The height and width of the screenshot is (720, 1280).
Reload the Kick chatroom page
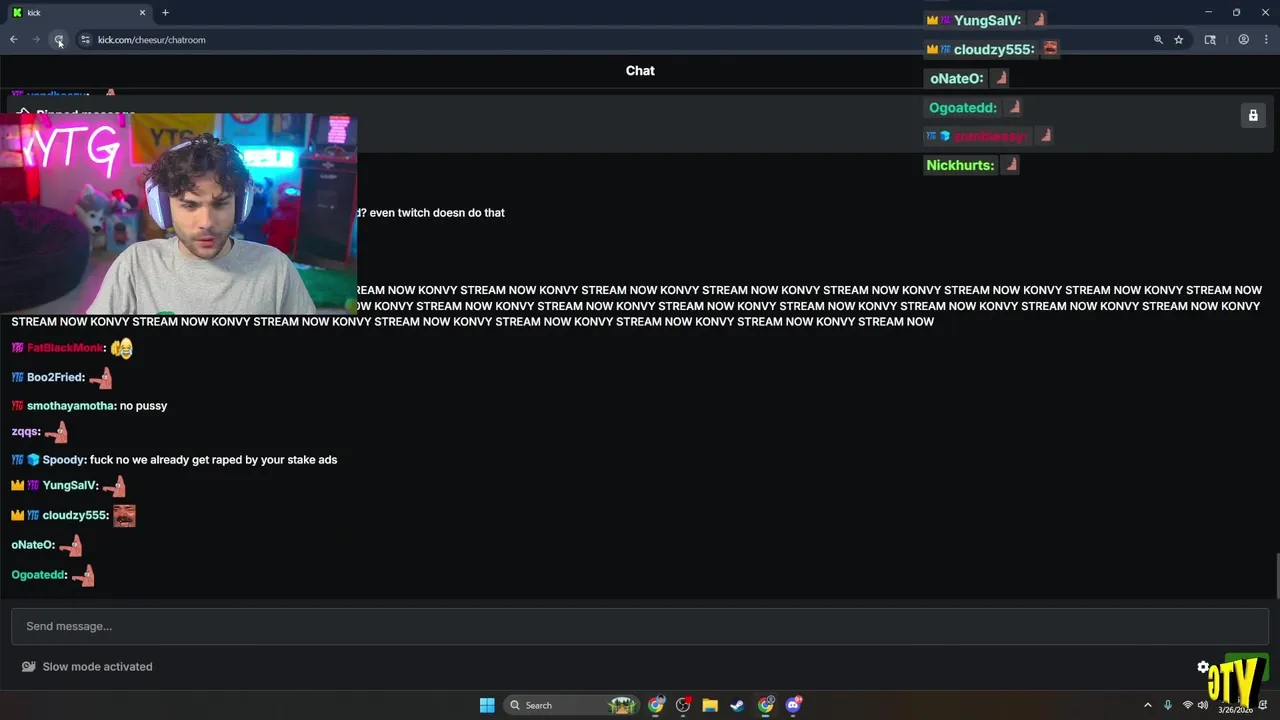click(x=59, y=40)
